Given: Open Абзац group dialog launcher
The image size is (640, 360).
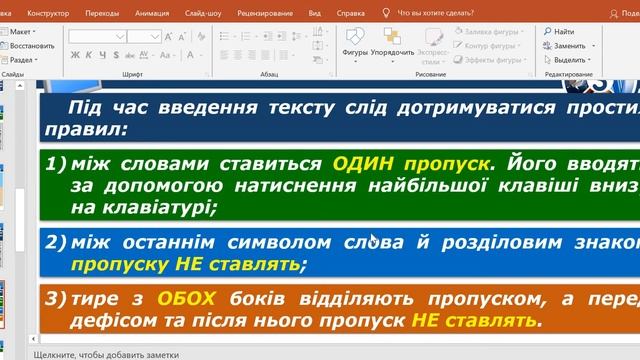Looking at the screenshot, I should pyautogui.click(x=331, y=75).
